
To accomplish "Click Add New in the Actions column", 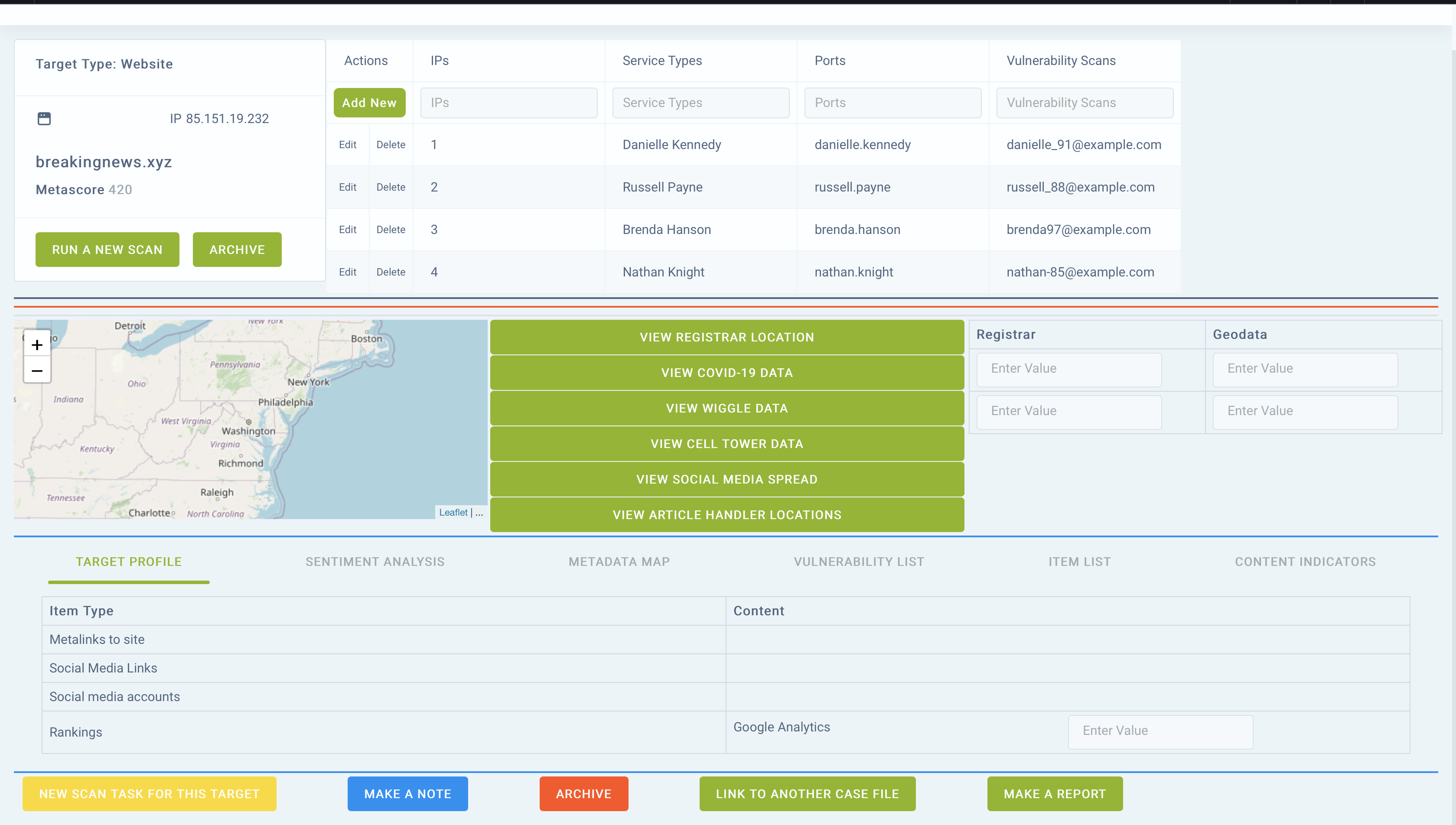I will point(369,103).
